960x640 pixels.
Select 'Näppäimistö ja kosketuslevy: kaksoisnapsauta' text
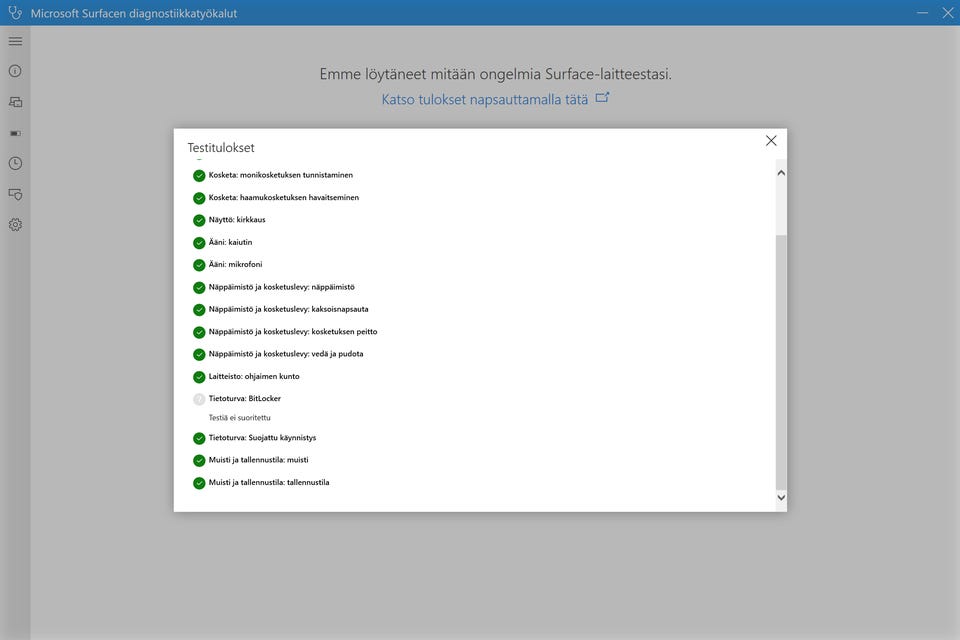[288, 309]
